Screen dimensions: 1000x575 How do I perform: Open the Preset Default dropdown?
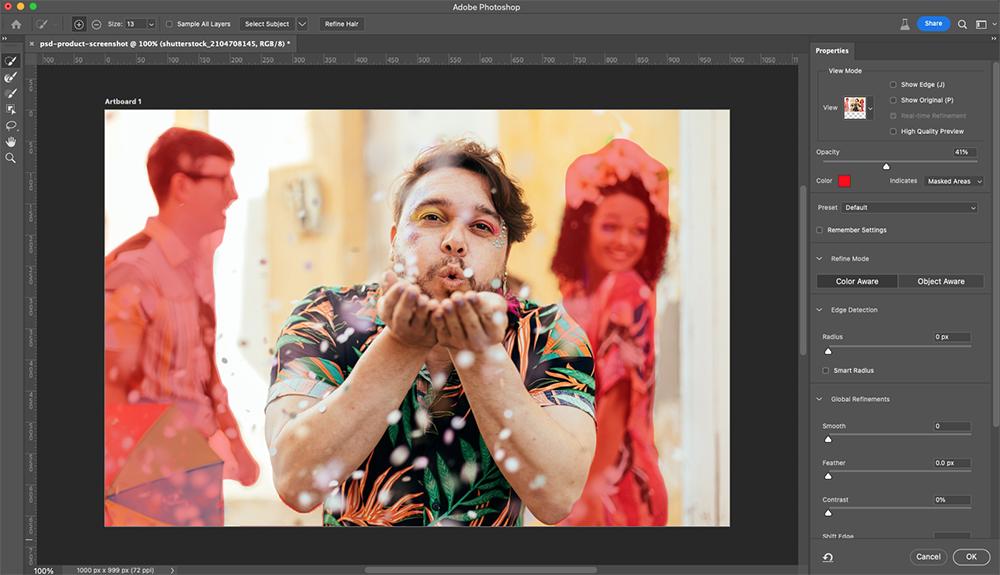pos(909,208)
